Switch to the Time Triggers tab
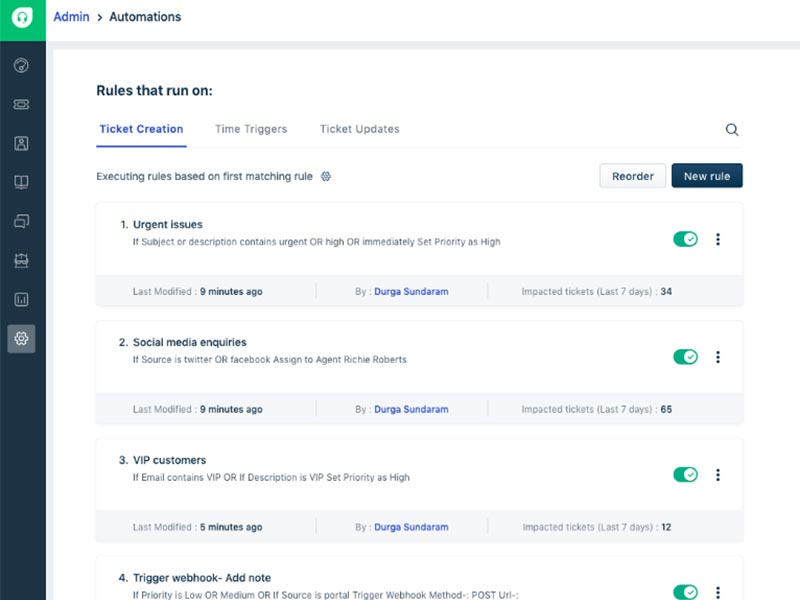This screenshot has height=600, width=800. click(x=250, y=129)
